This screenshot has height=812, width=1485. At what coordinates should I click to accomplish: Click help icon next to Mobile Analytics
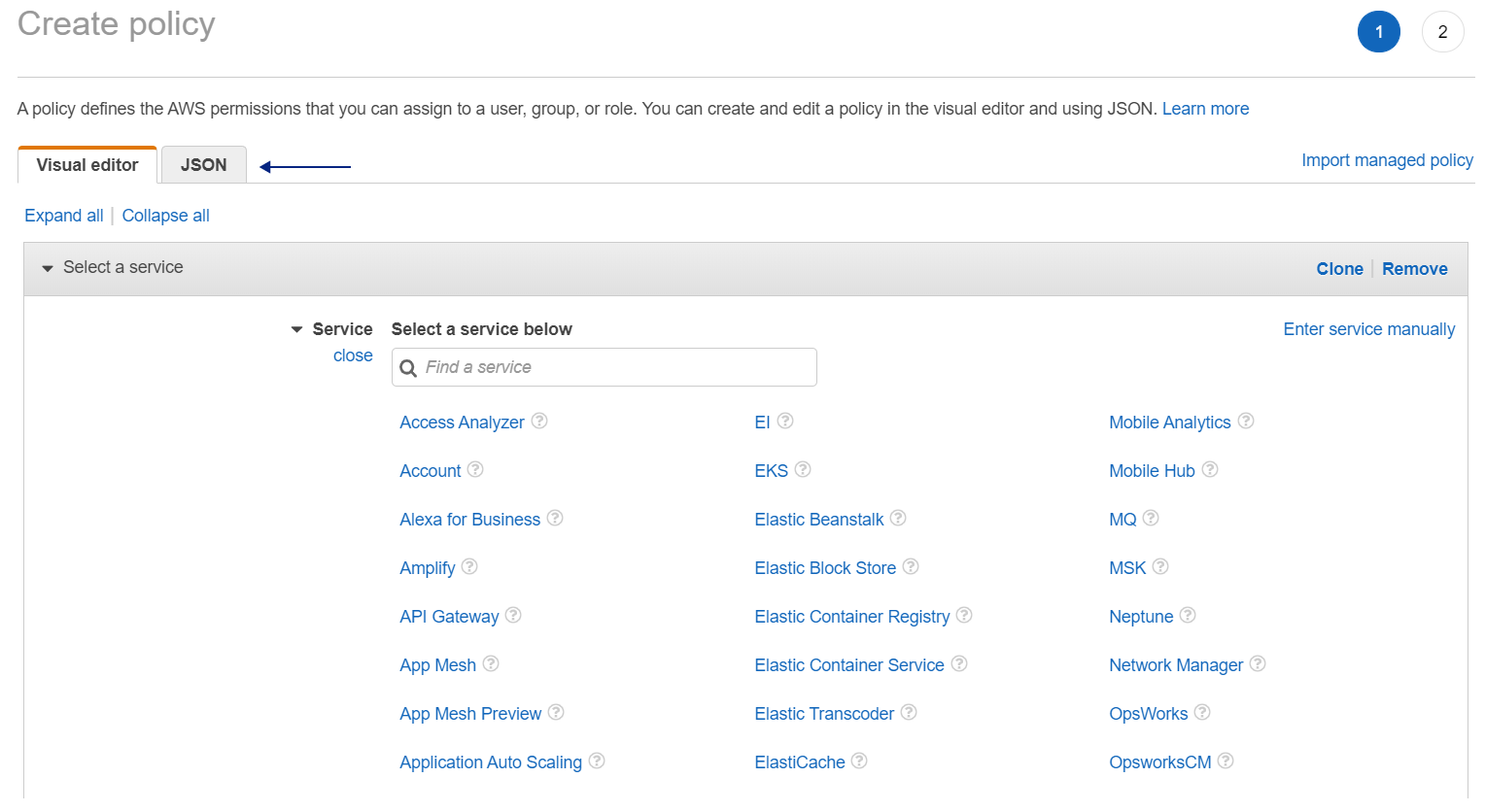(x=1246, y=421)
